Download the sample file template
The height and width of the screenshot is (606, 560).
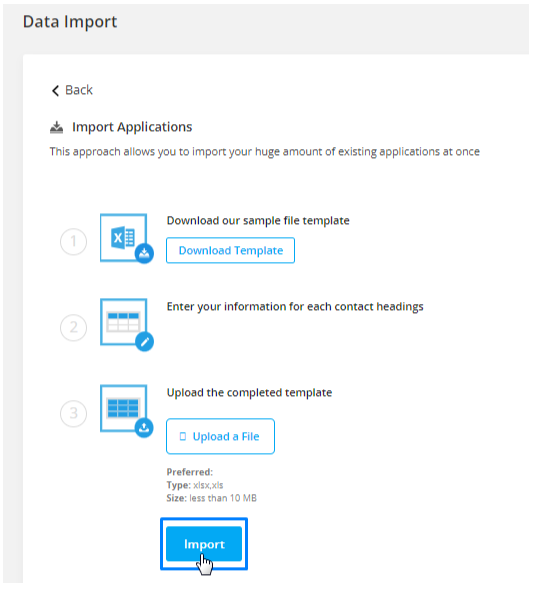[x=230, y=250]
